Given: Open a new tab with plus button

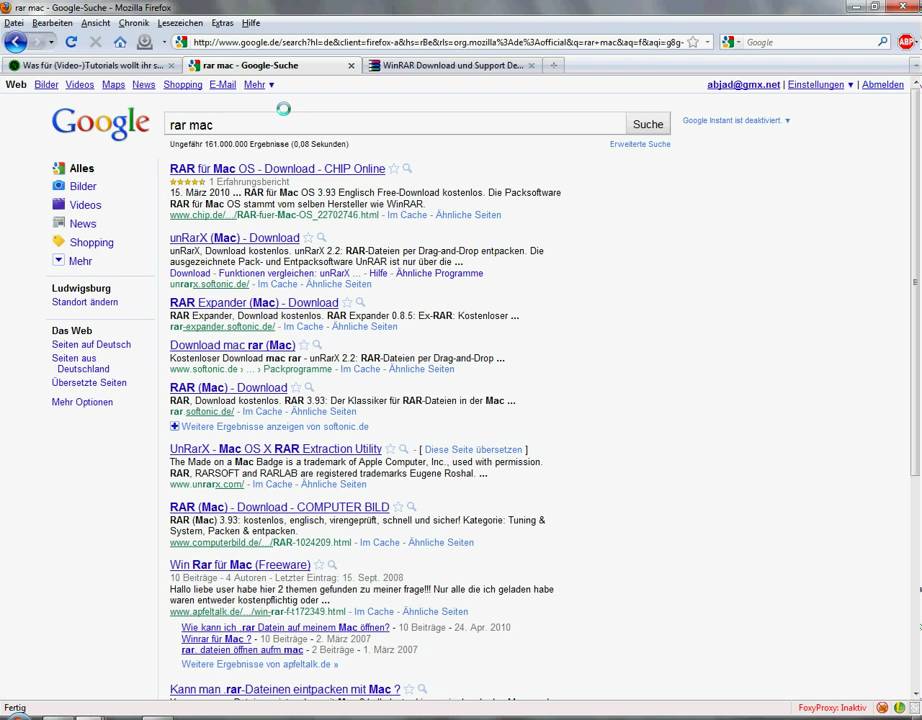Looking at the screenshot, I should (x=553, y=65).
